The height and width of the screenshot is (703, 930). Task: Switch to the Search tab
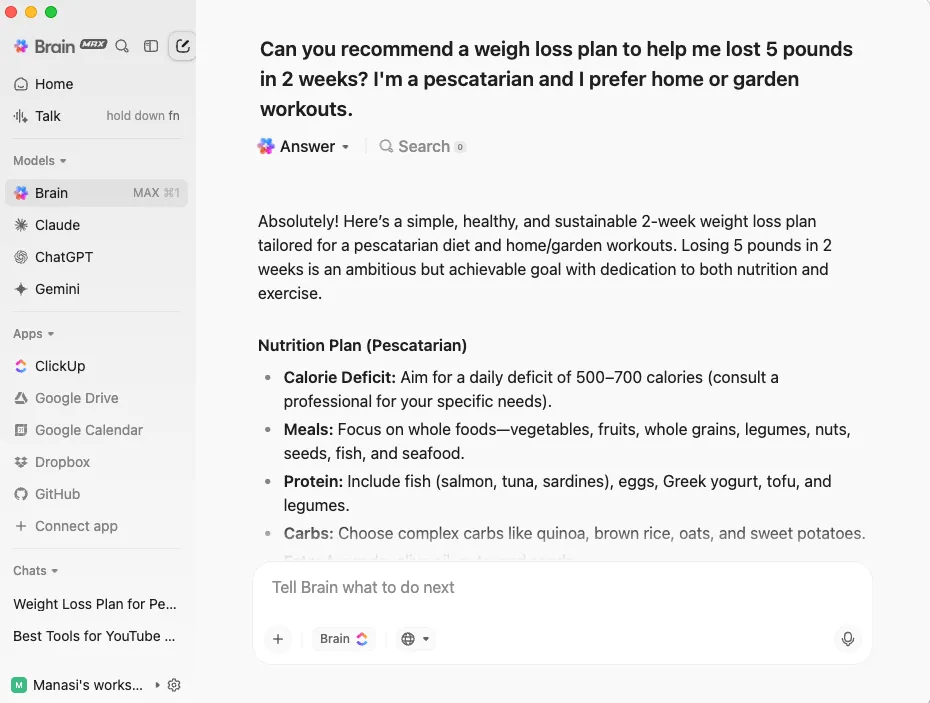(x=422, y=147)
